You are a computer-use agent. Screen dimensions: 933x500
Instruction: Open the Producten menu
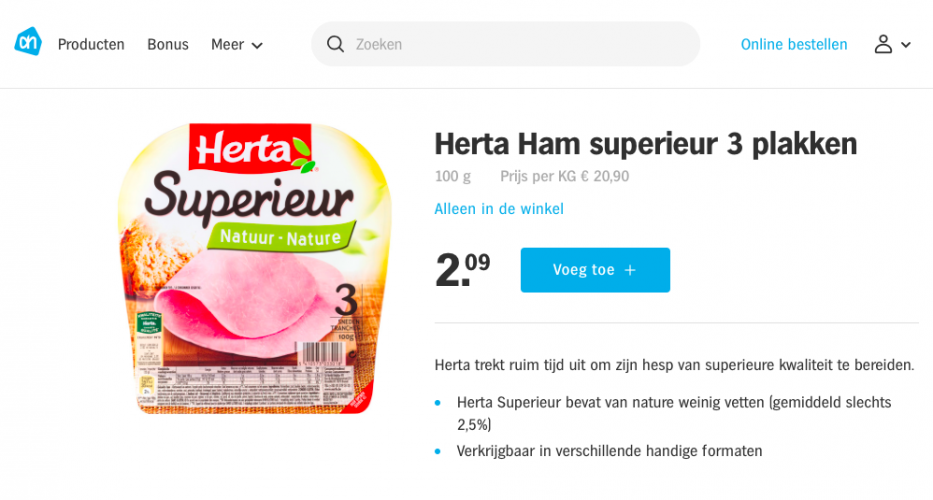tap(91, 44)
